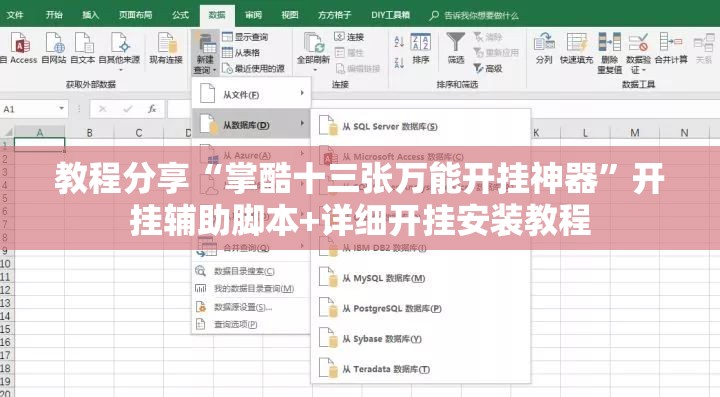Image resolution: width=720 pixels, height=397 pixels.
Task: Select From Database (从数据库) menu item
Action: (x=251, y=124)
